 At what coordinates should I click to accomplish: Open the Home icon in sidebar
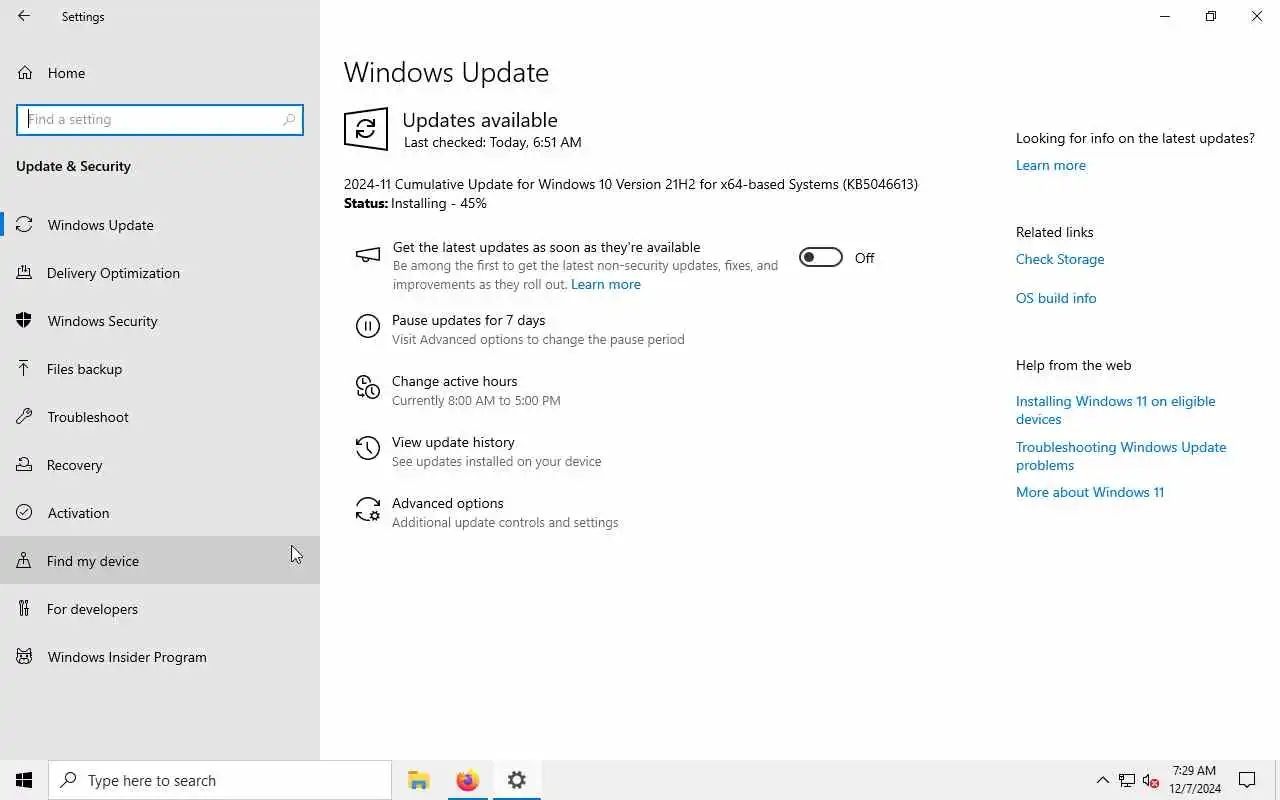click(25, 73)
